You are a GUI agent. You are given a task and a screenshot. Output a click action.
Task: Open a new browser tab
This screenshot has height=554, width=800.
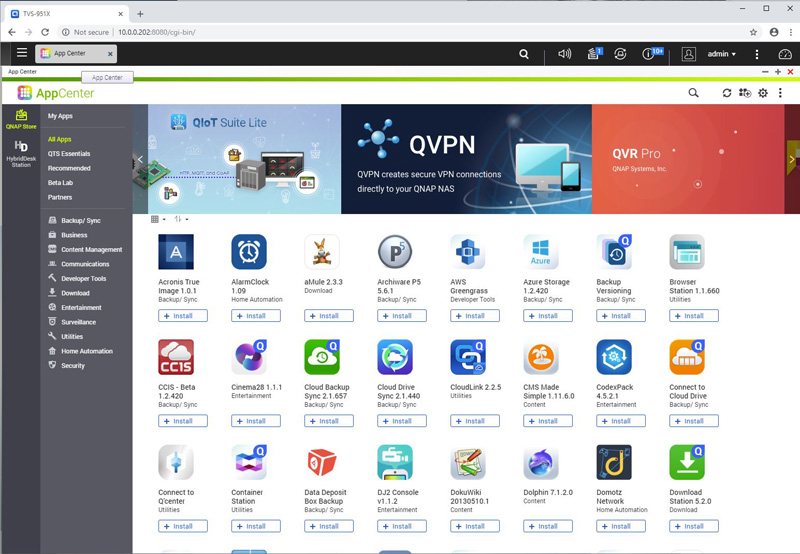pos(140,14)
